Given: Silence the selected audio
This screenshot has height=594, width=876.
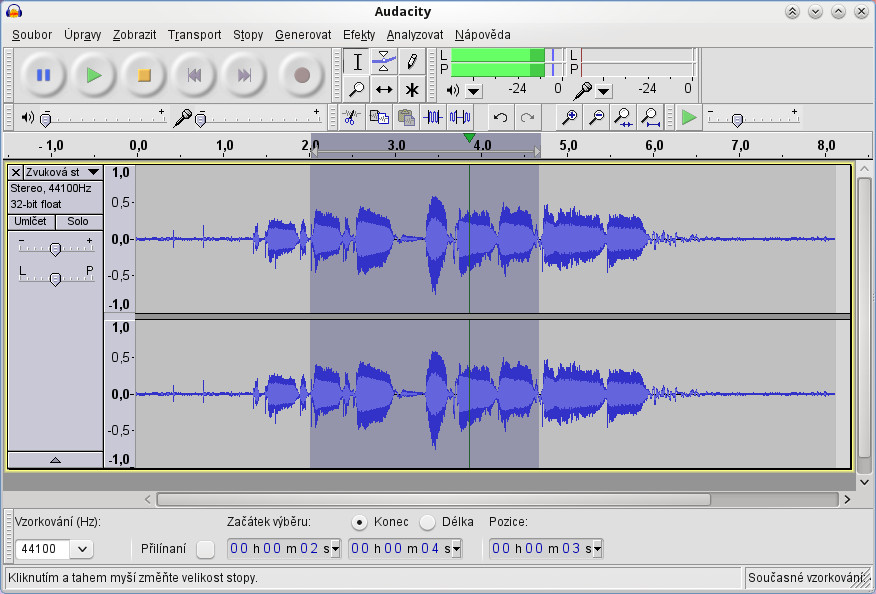Looking at the screenshot, I should (460, 117).
